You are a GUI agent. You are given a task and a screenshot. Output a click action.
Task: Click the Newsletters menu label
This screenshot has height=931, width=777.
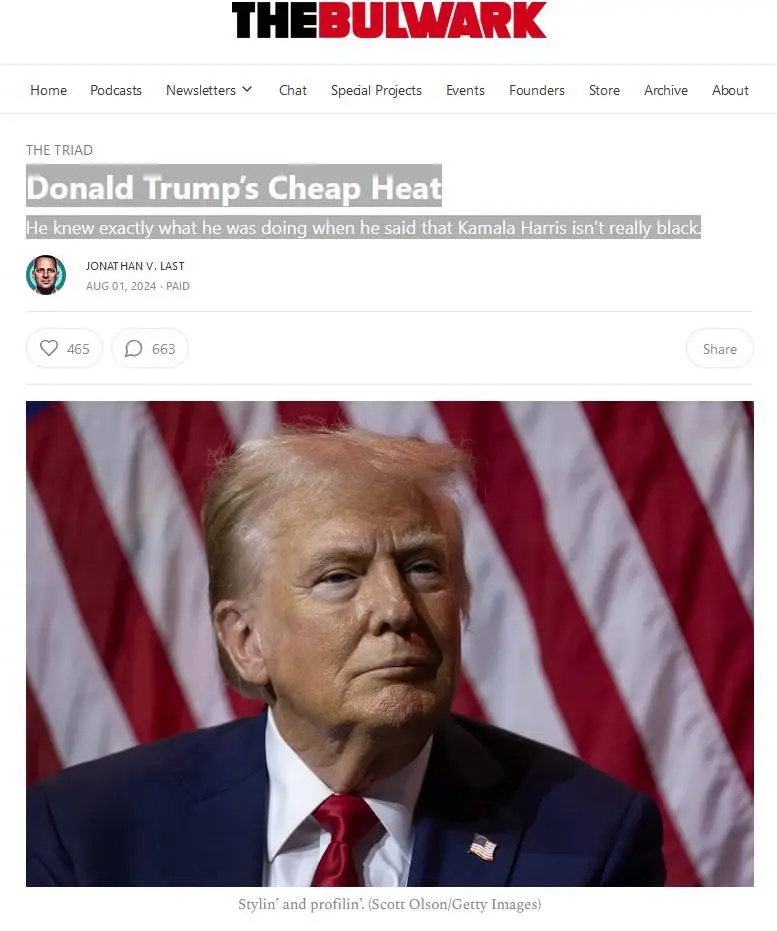tap(201, 90)
